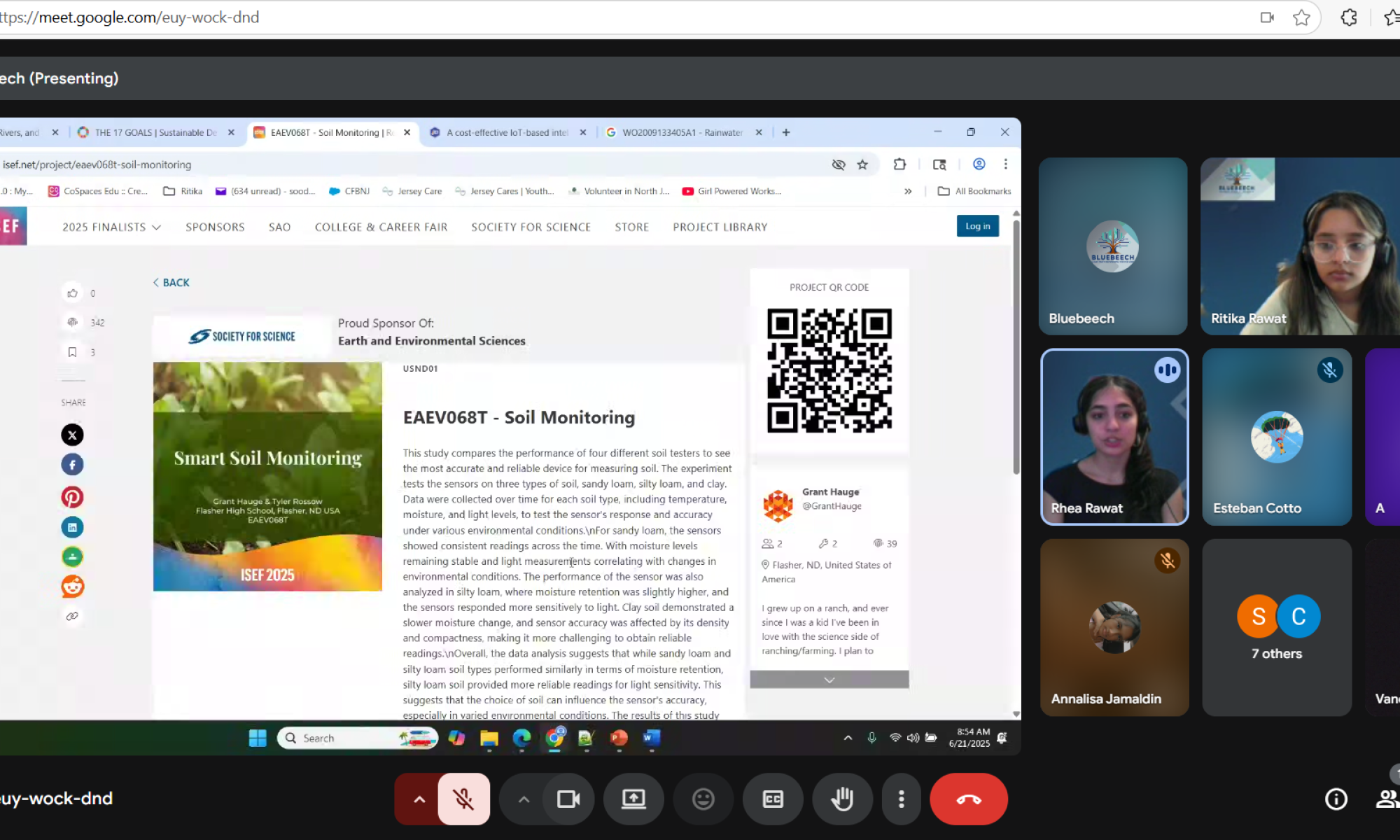Open the three-dot more options menu
Viewport: 1400px width, 840px height.
902,799
